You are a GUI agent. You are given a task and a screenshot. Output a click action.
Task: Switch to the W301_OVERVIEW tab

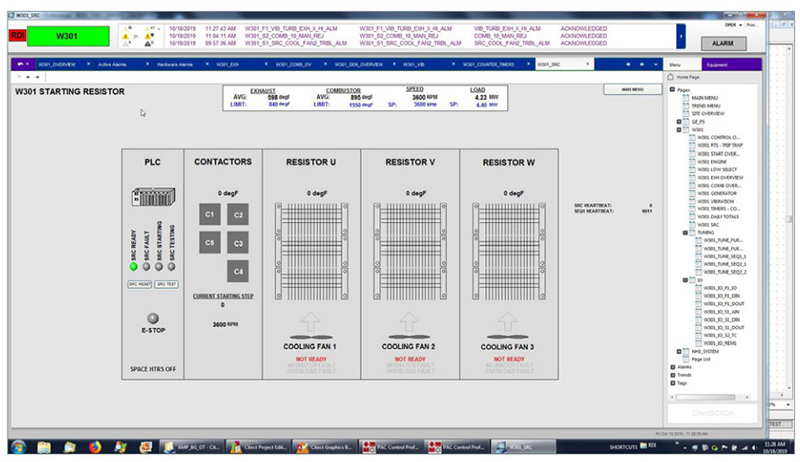[57, 64]
